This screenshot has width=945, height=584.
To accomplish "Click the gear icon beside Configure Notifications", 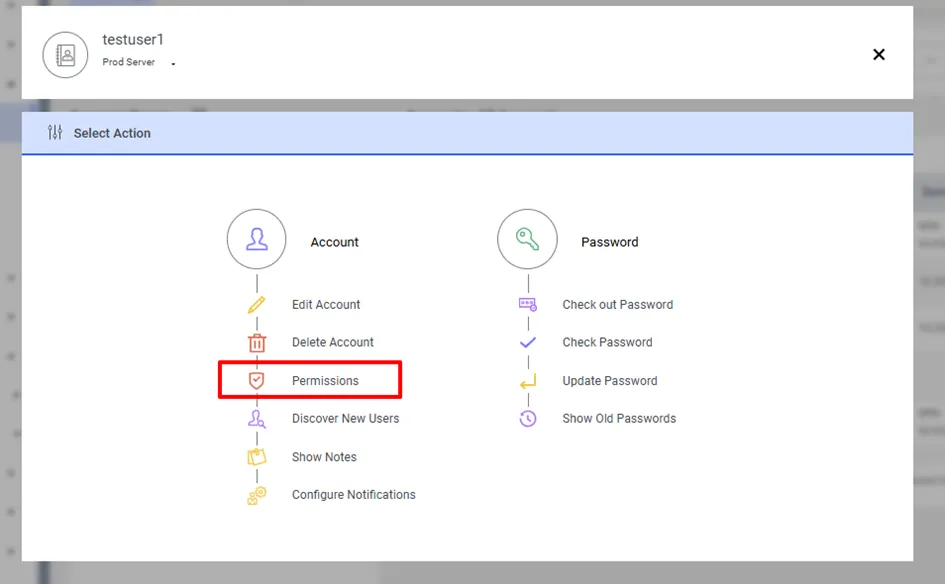I will (257, 495).
